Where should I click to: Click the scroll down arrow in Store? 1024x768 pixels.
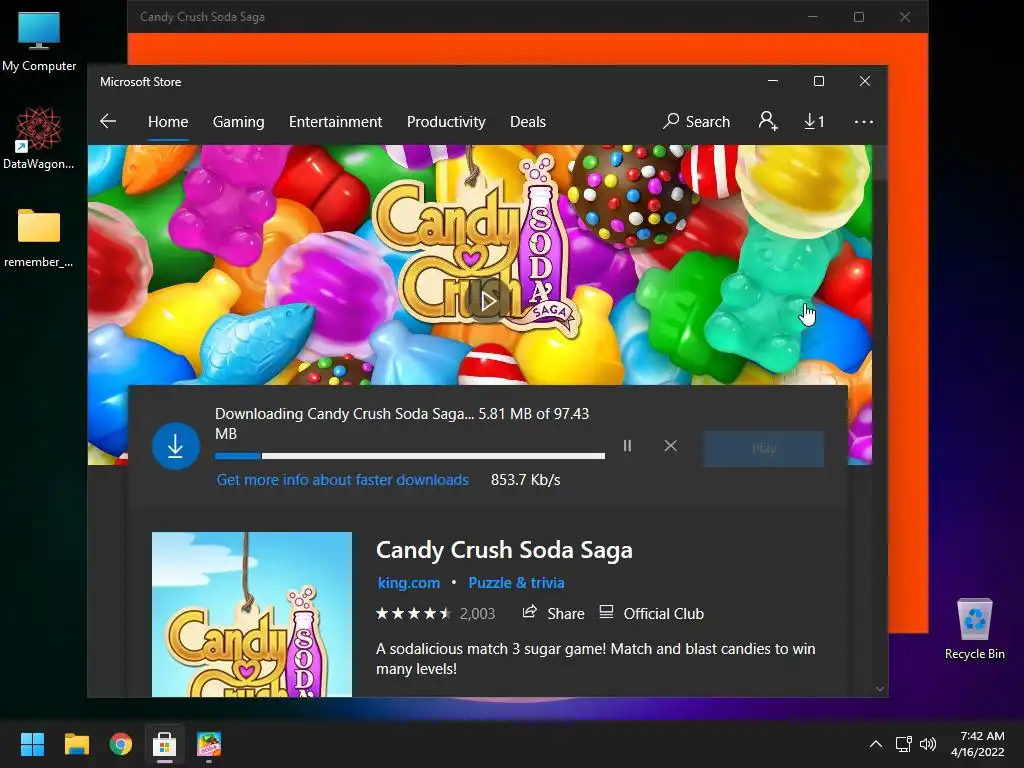pos(880,689)
